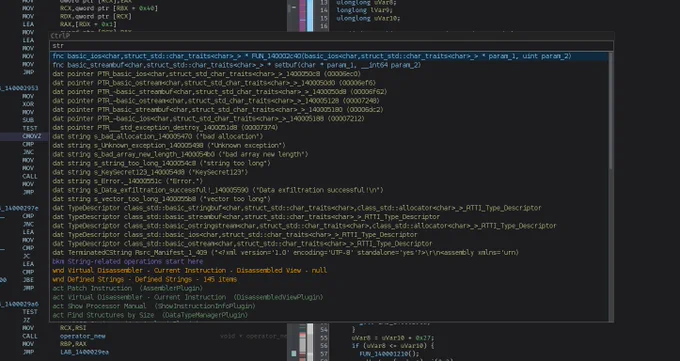Click the overview margin bar beside decompiler
The image size is (680, 361).
(x=310, y=16)
